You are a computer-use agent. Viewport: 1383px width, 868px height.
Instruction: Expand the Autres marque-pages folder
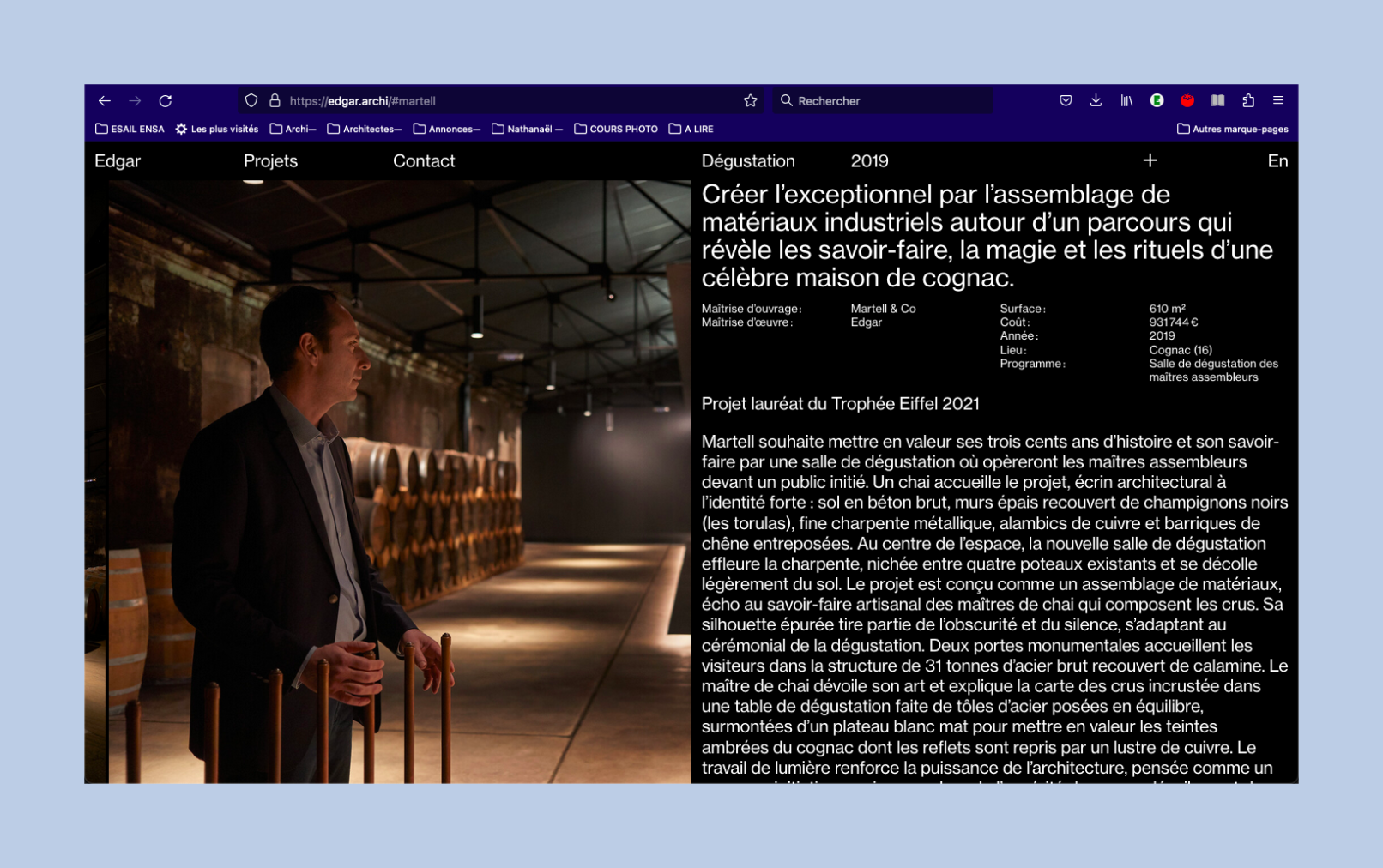pyautogui.click(x=1233, y=130)
